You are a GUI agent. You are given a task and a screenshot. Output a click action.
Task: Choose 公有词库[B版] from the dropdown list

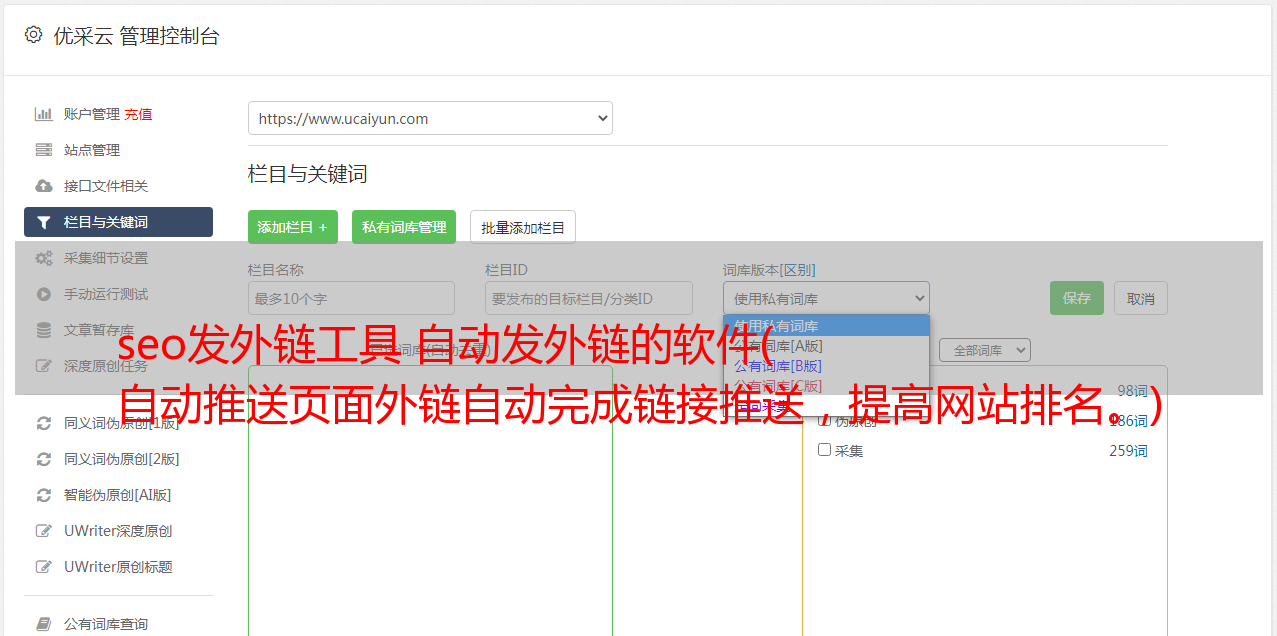pyautogui.click(x=826, y=365)
